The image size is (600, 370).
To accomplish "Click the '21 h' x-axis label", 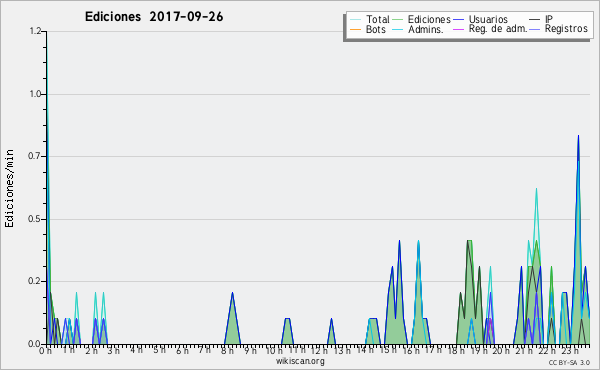I will [x=524, y=350].
